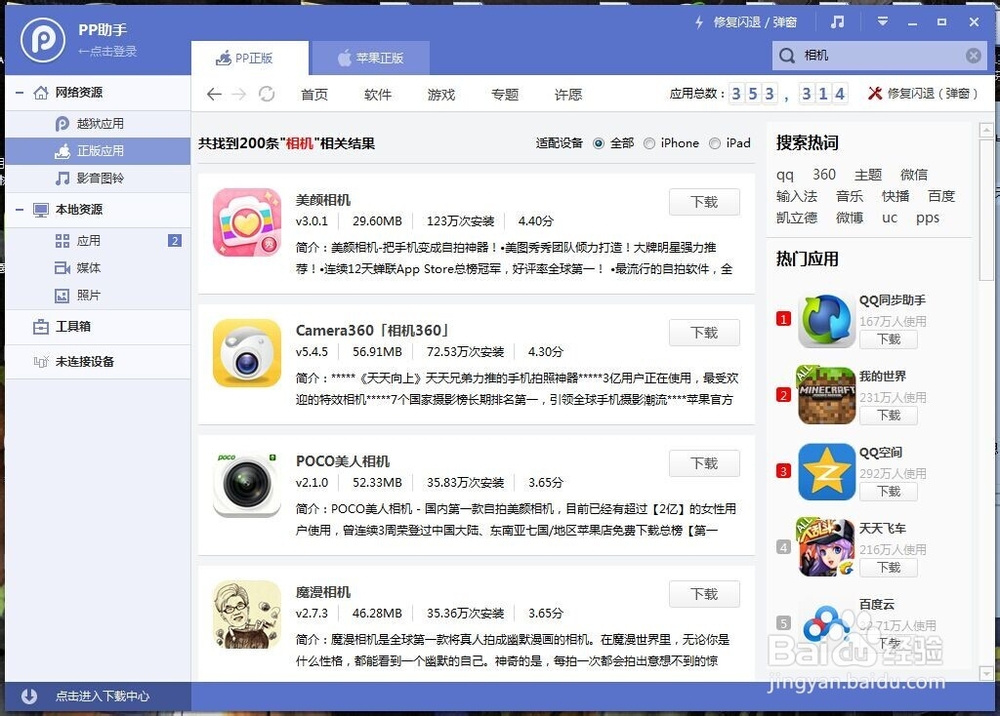Download POCO美人相机
The width and height of the screenshot is (1000, 716).
pyautogui.click(x=704, y=464)
